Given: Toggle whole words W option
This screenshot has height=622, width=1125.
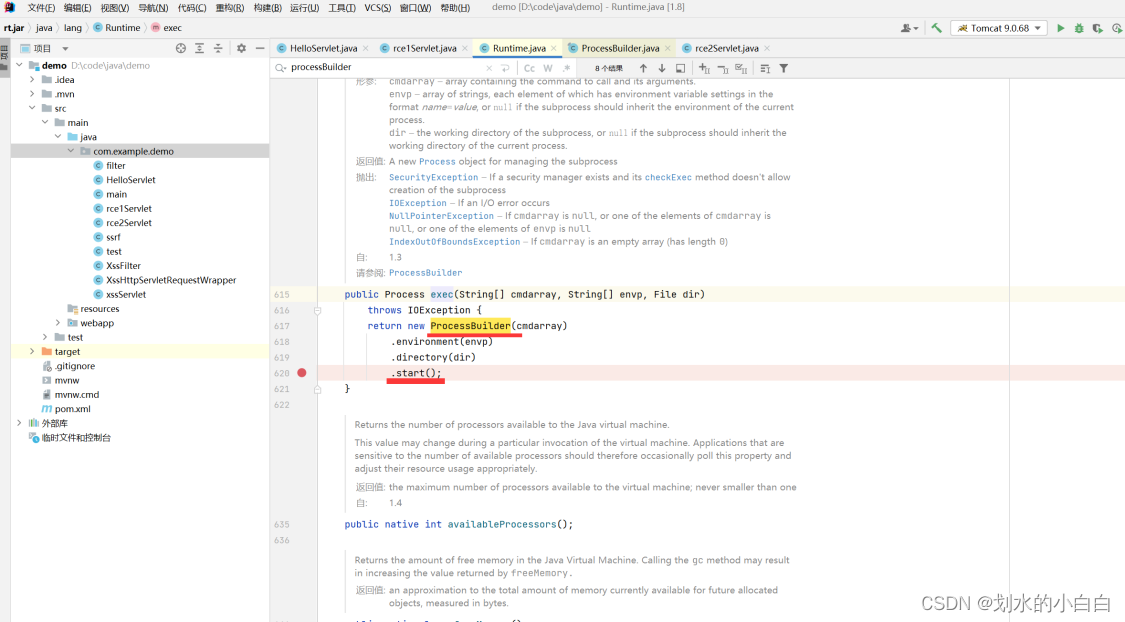Looking at the screenshot, I should coord(548,68).
